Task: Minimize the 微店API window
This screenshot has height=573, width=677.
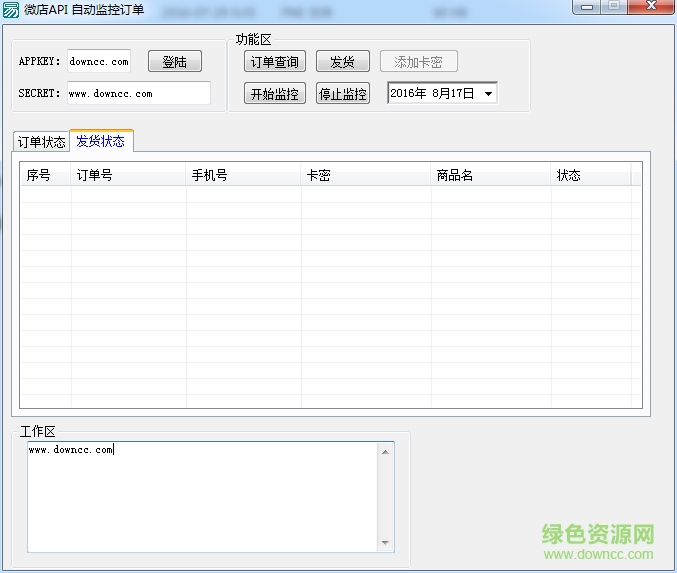Action: tap(586, 7)
